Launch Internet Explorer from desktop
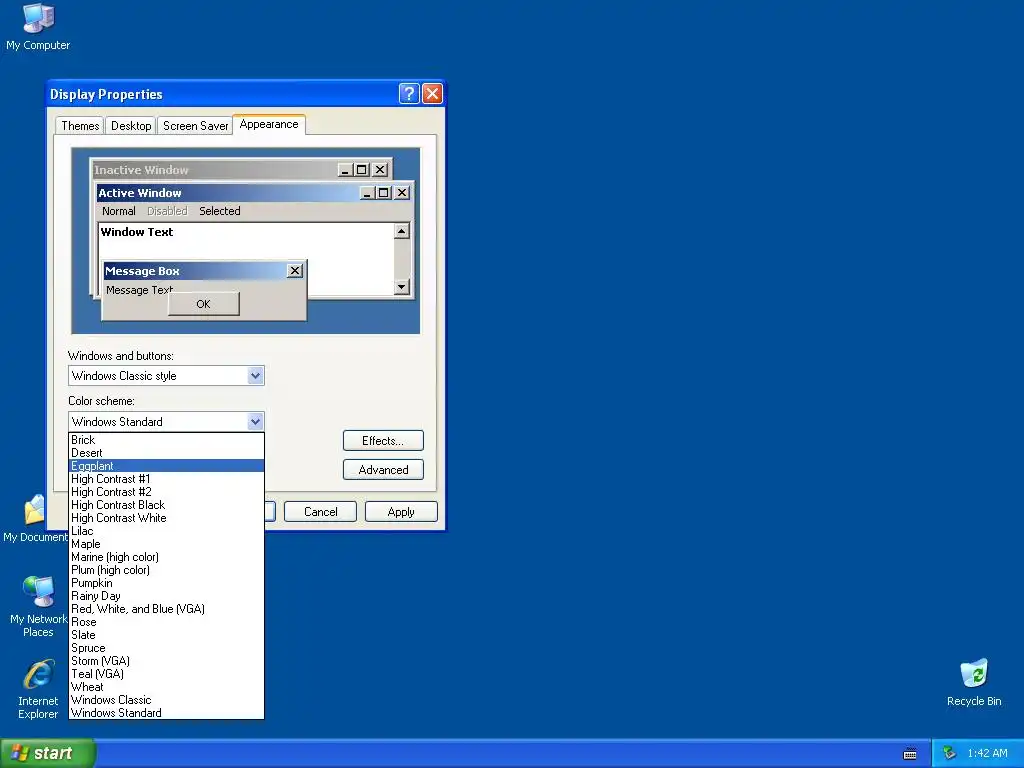The width and height of the screenshot is (1024, 768). (38, 690)
